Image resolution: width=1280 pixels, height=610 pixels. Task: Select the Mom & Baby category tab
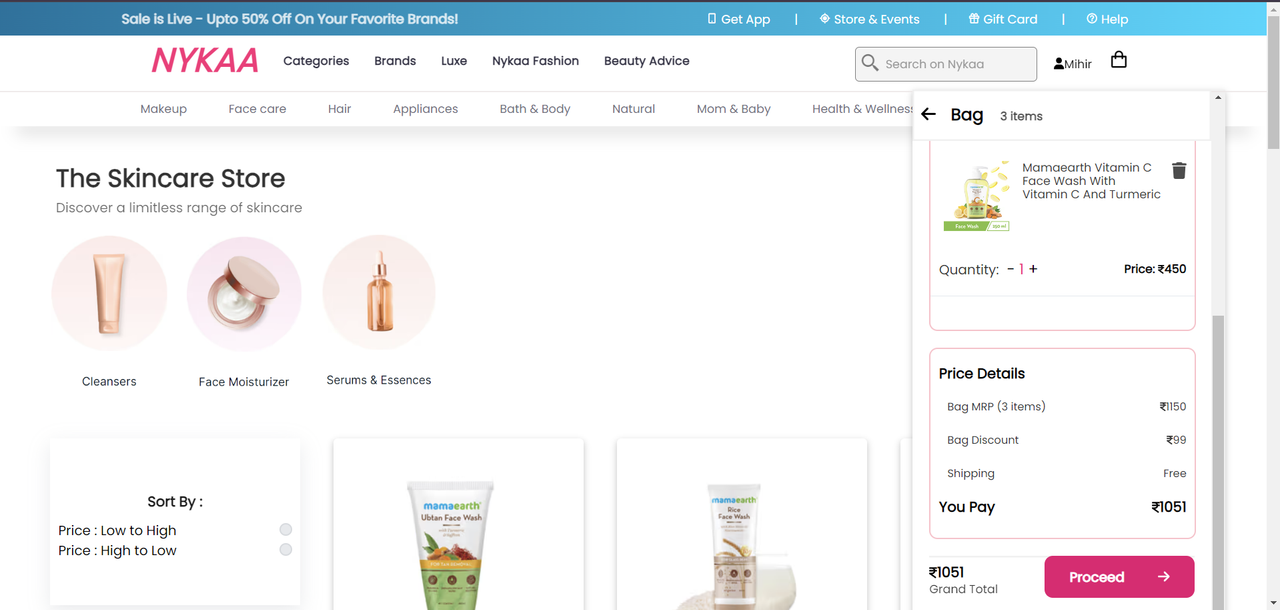click(733, 109)
